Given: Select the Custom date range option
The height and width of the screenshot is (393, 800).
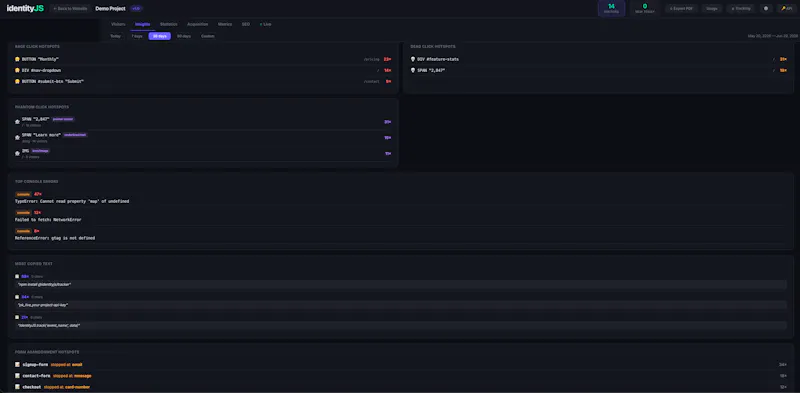Looking at the screenshot, I should coord(208,36).
